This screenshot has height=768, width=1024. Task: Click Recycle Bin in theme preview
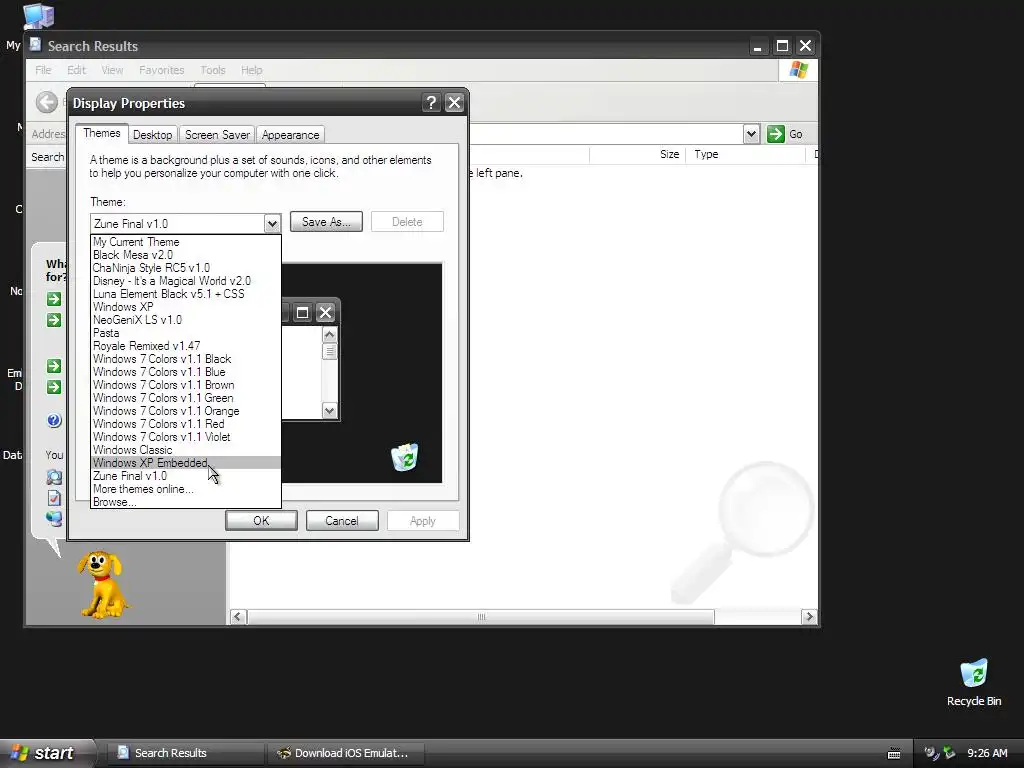pyautogui.click(x=405, y=457)
